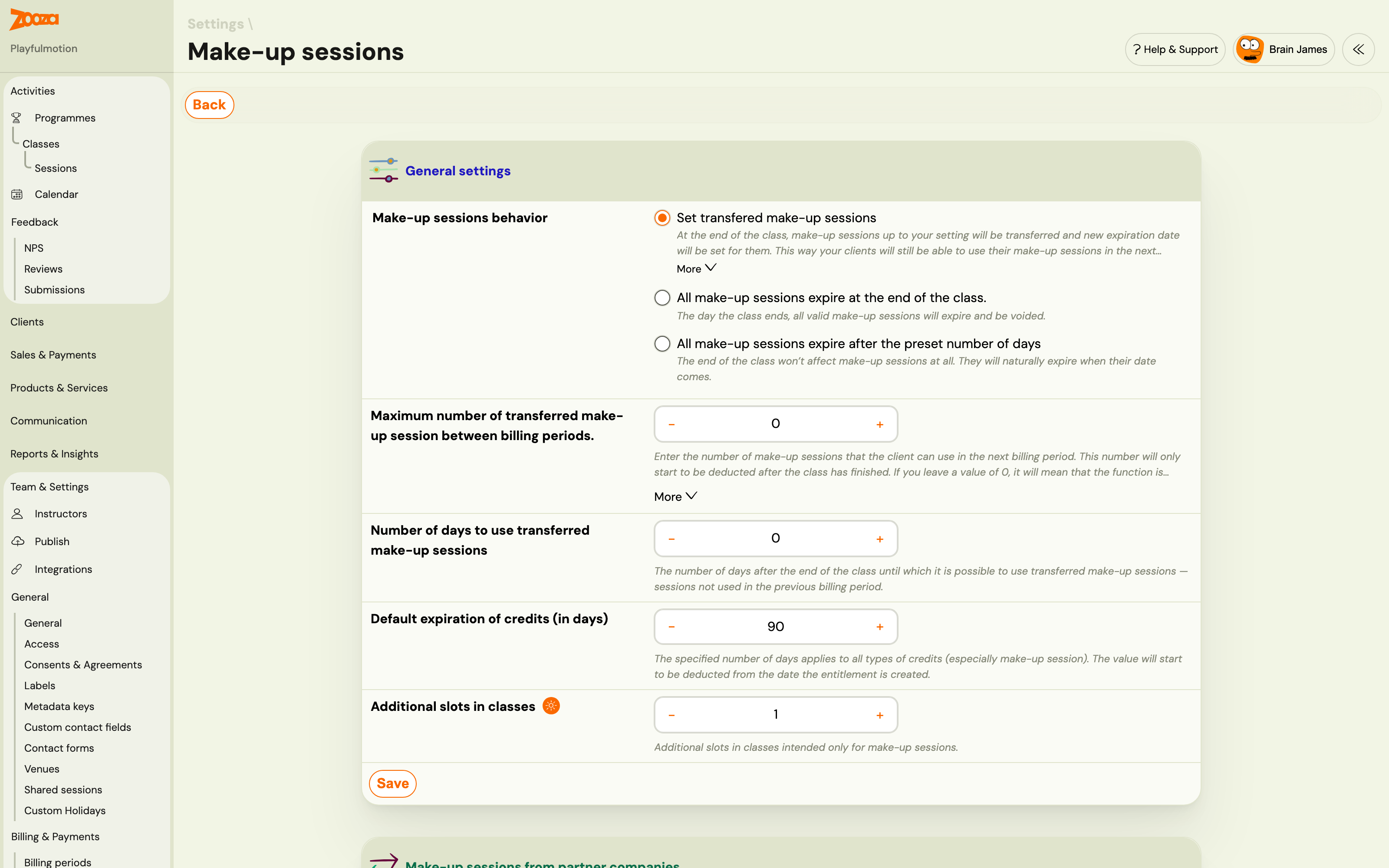Click the Save button
Viewport: 1389px width, 868px height.
(392, 783)
